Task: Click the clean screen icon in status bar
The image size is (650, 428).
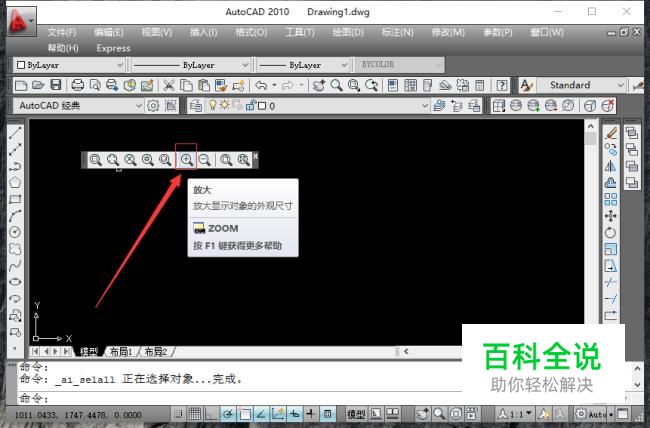Action: pos(622,414)
